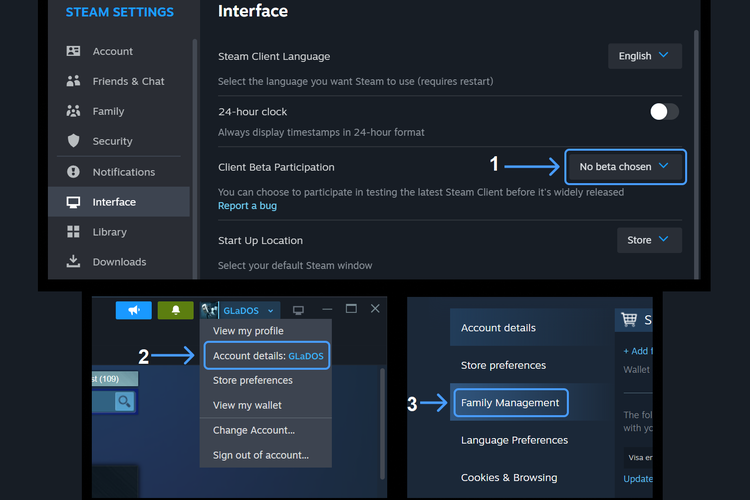750x500 pixels.
Task: Choose View my wallet menu entry
Action: pyautogui.click(x=265, y=405)
